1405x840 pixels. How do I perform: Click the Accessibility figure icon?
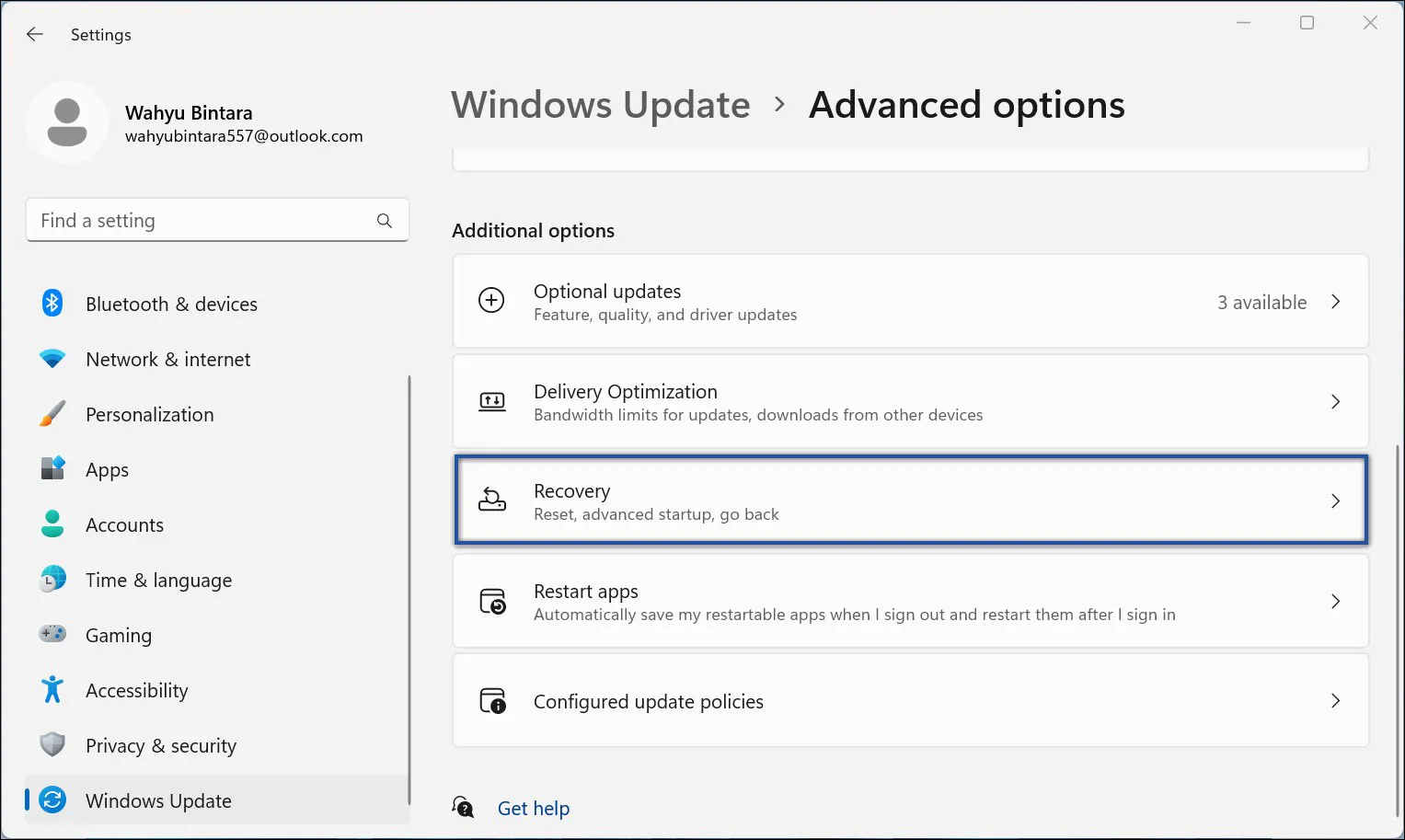[x=52, y=689]
